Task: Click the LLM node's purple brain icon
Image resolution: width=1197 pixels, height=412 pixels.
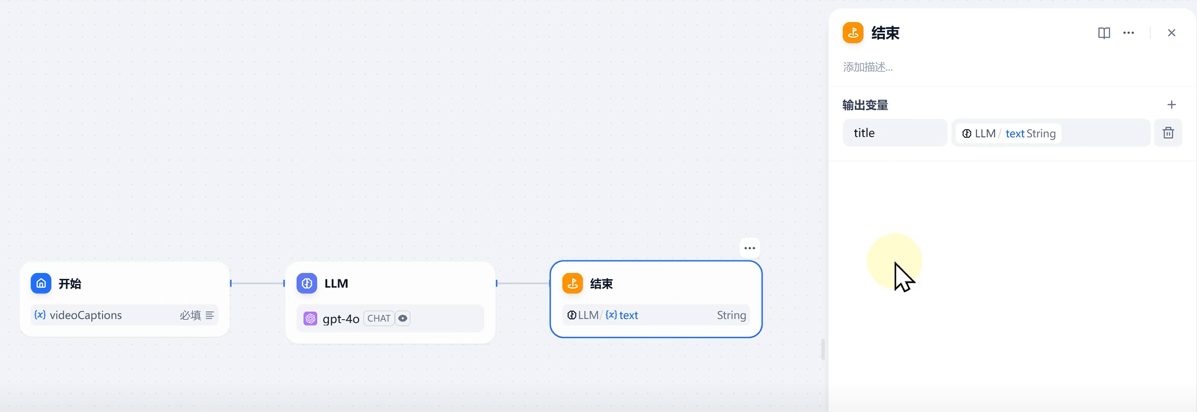Action: coord(306,283)
